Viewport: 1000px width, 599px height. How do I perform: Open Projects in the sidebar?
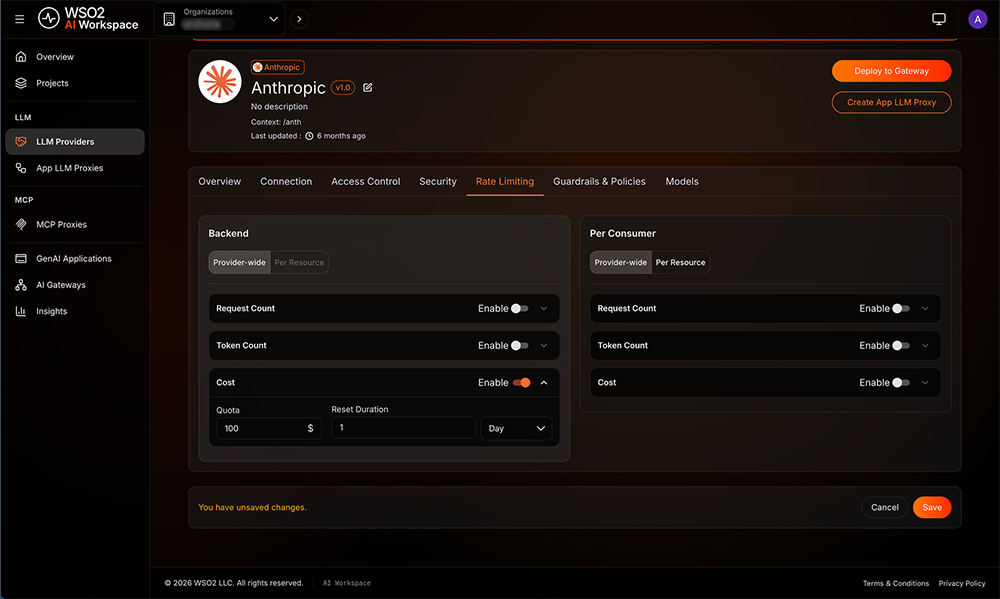(x=75, y=83)
